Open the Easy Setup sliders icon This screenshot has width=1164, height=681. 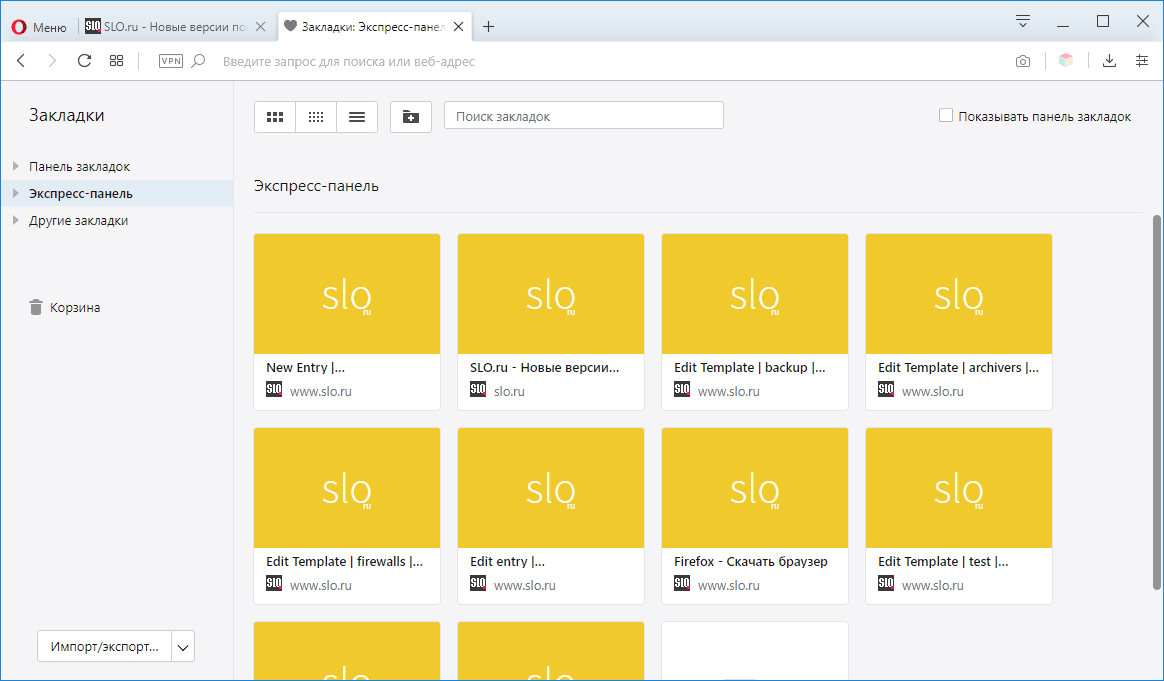(x=1142, y=61)
